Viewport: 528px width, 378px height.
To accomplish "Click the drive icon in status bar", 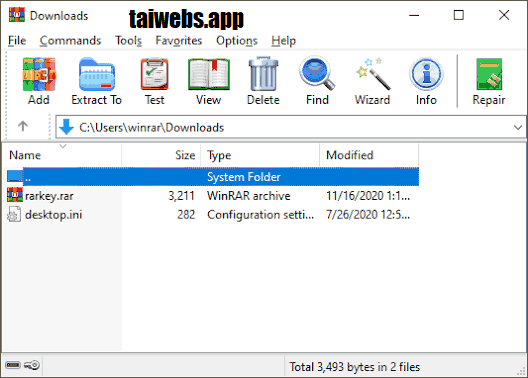I will (13, 365).
